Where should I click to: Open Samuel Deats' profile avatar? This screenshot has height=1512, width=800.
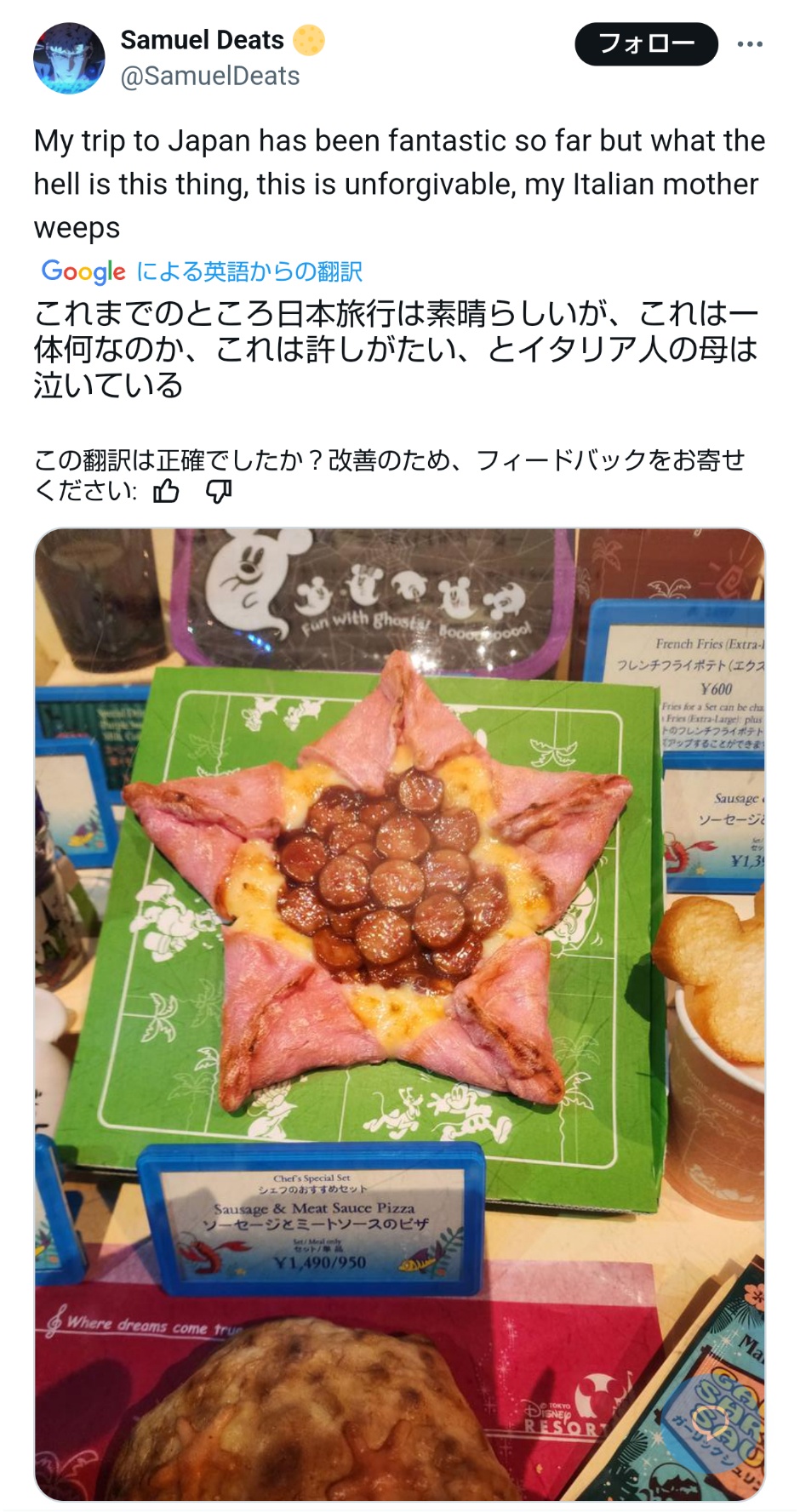(x=69, y=58)
